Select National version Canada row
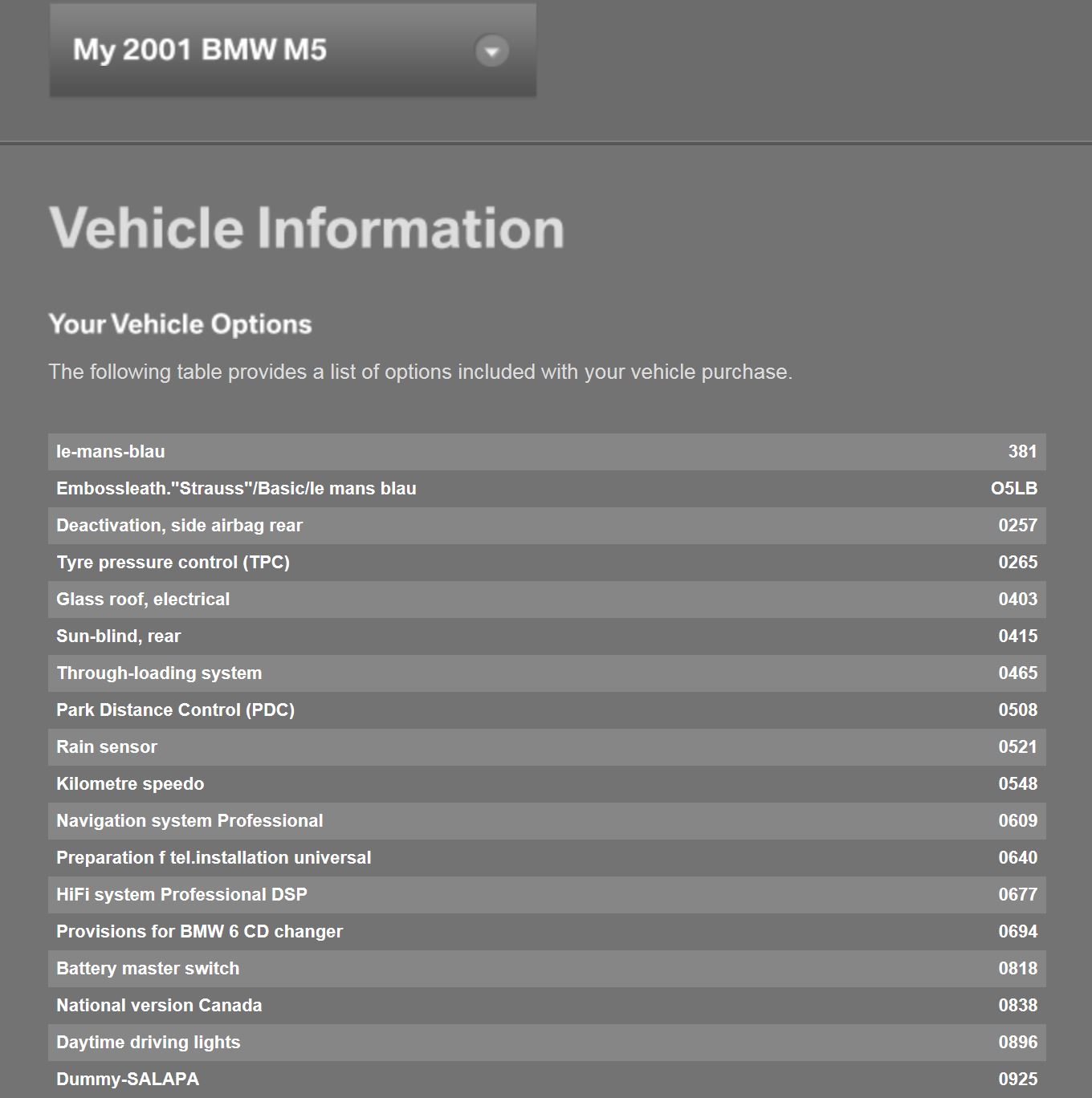The image size is (1092, 1098). tap(547, 1006)
